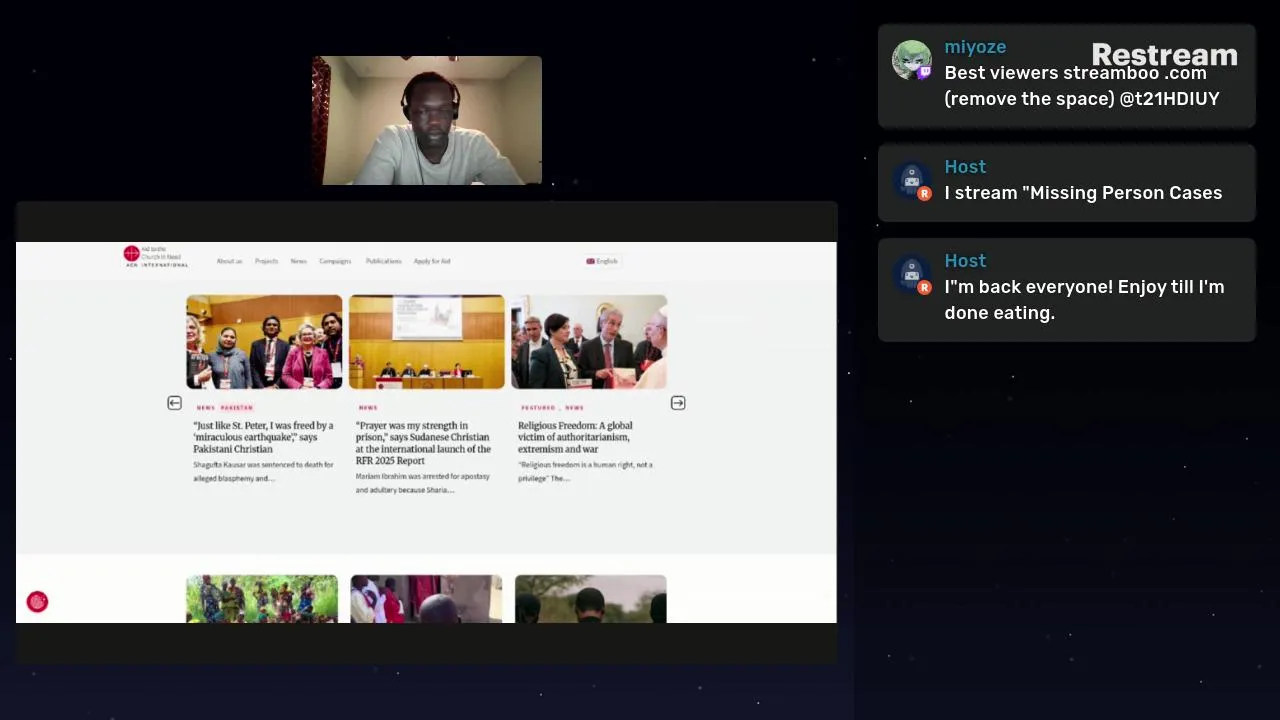Click the I'm back everyone chat message
The height and width of the screenshot is (720, 1280).
(x=1084, y=300)
